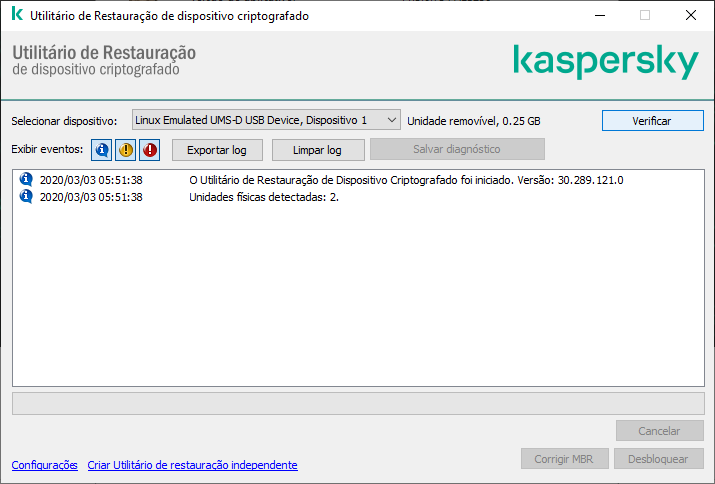
Task: Click info icon of utility started row
Action: [x=26, y=179]
